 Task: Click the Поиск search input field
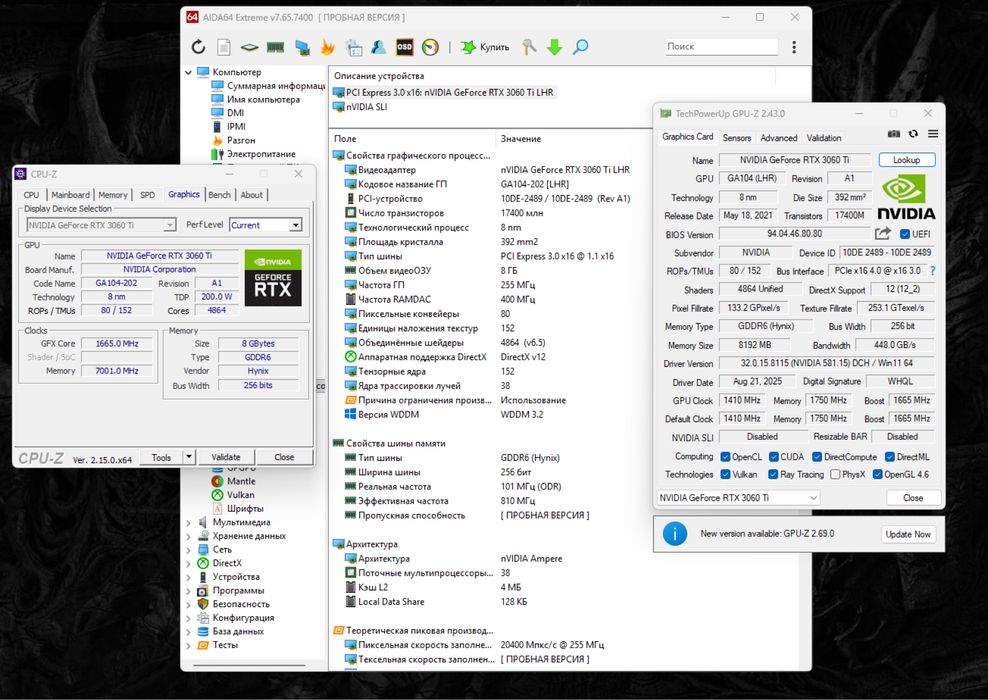click(721, 47)
